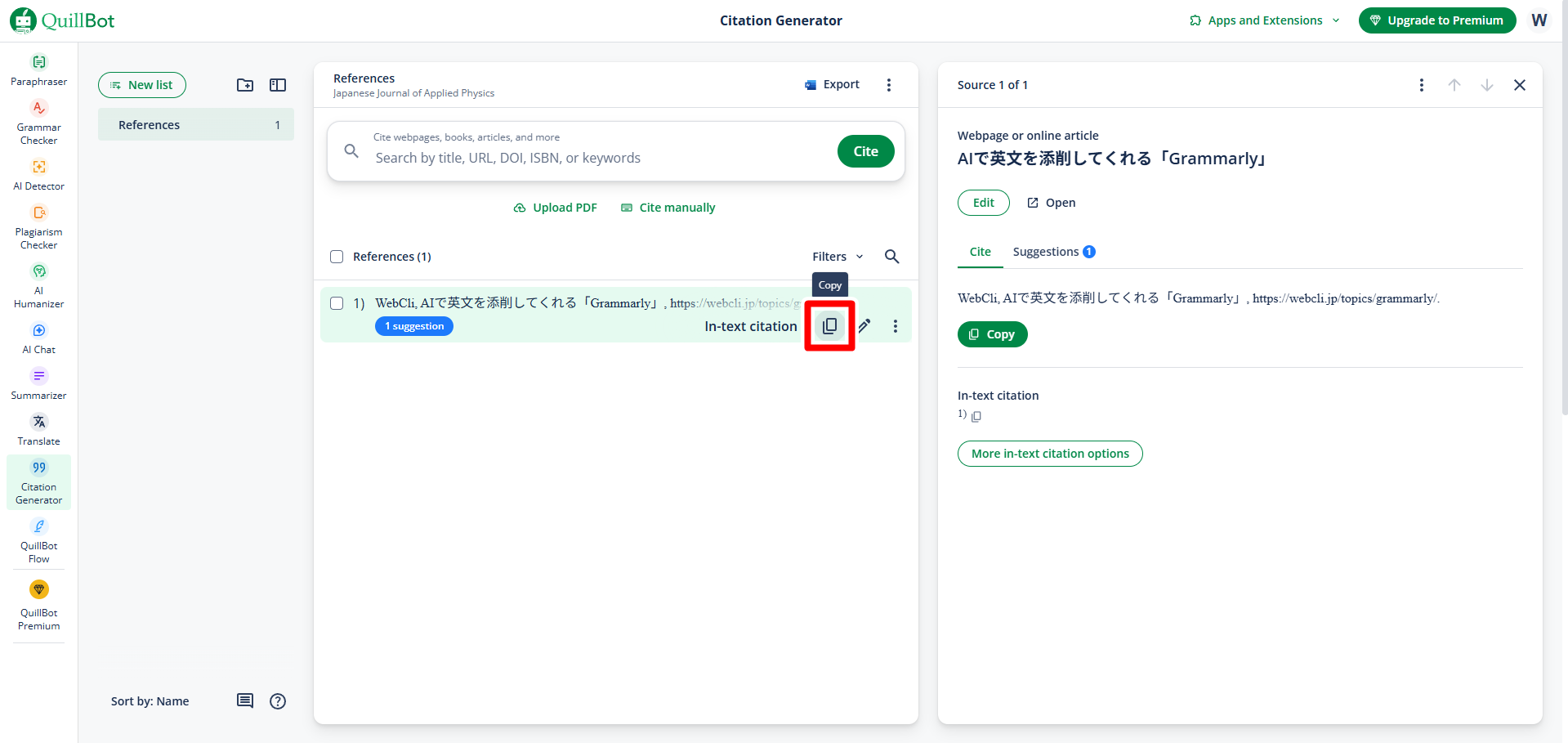Open the Translate tool

(x=38, y=430)
